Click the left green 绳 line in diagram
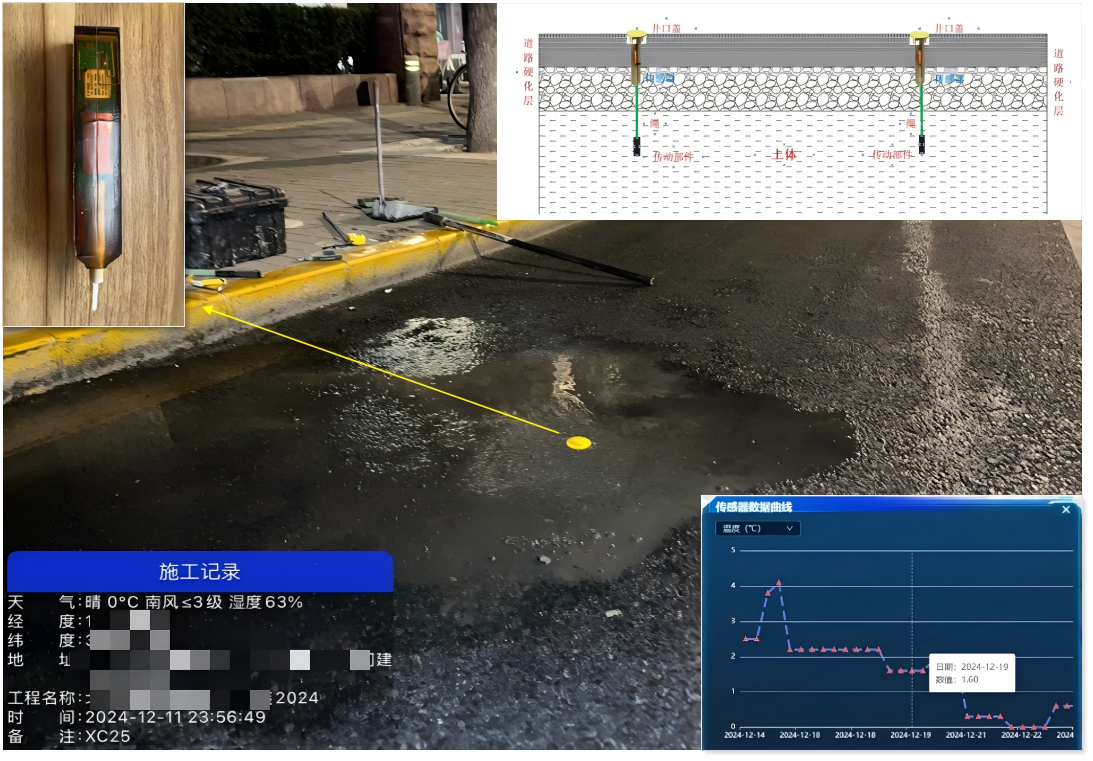 (x=635, y=109)
